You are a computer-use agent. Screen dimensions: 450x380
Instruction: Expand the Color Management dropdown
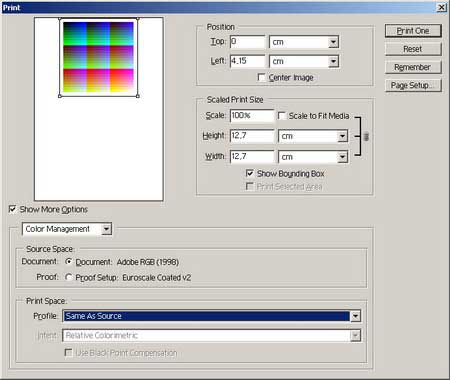point(67,229)
